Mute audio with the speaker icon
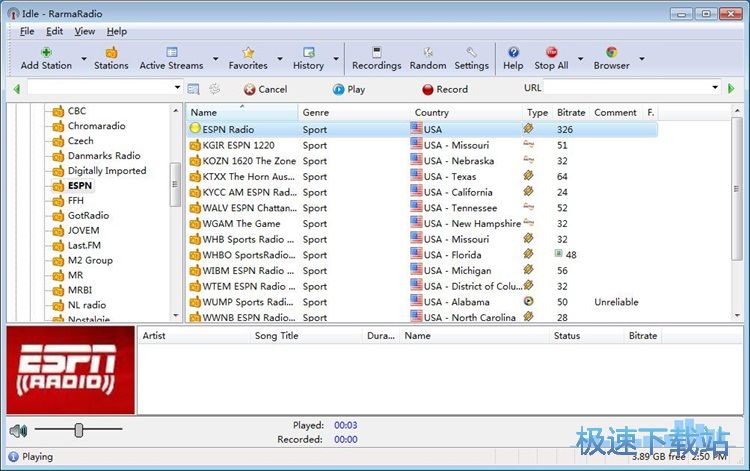This screenshot has width=750, height=471. [x=17, y=431]
